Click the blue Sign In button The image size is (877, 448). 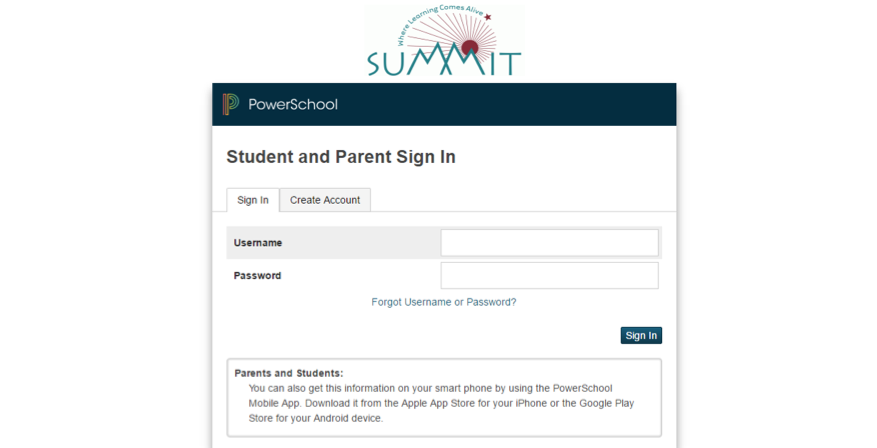coord(641,336)
